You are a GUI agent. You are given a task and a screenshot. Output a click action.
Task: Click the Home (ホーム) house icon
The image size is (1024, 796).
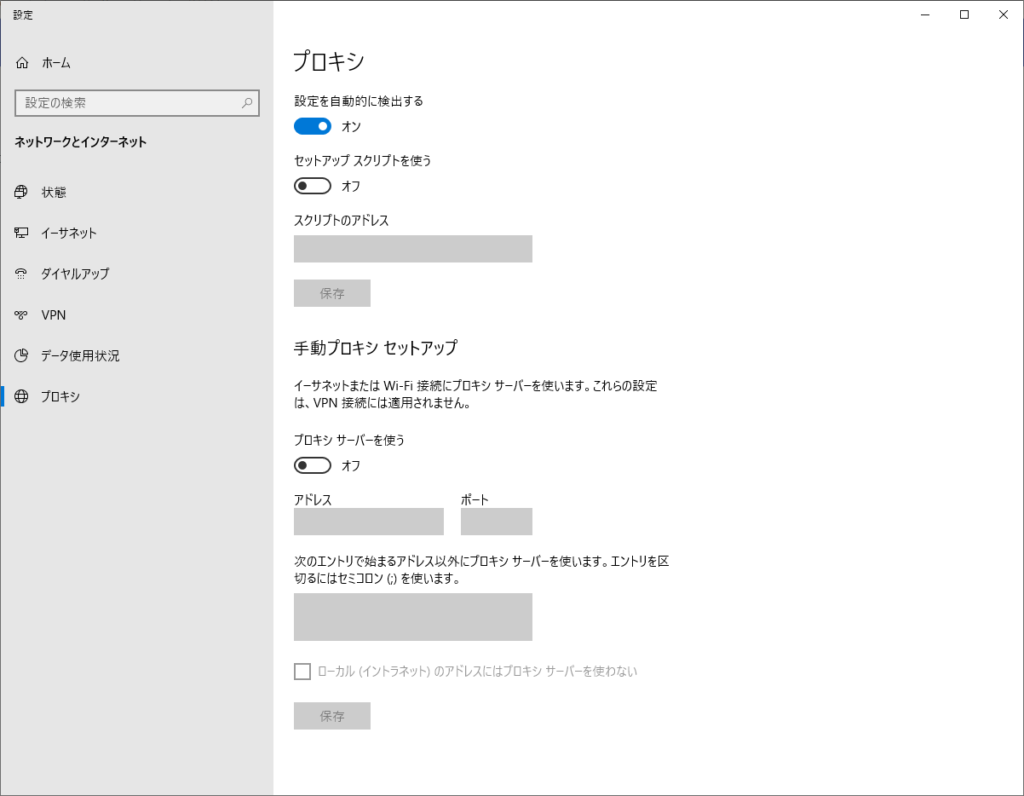click(x=22, y=63)
